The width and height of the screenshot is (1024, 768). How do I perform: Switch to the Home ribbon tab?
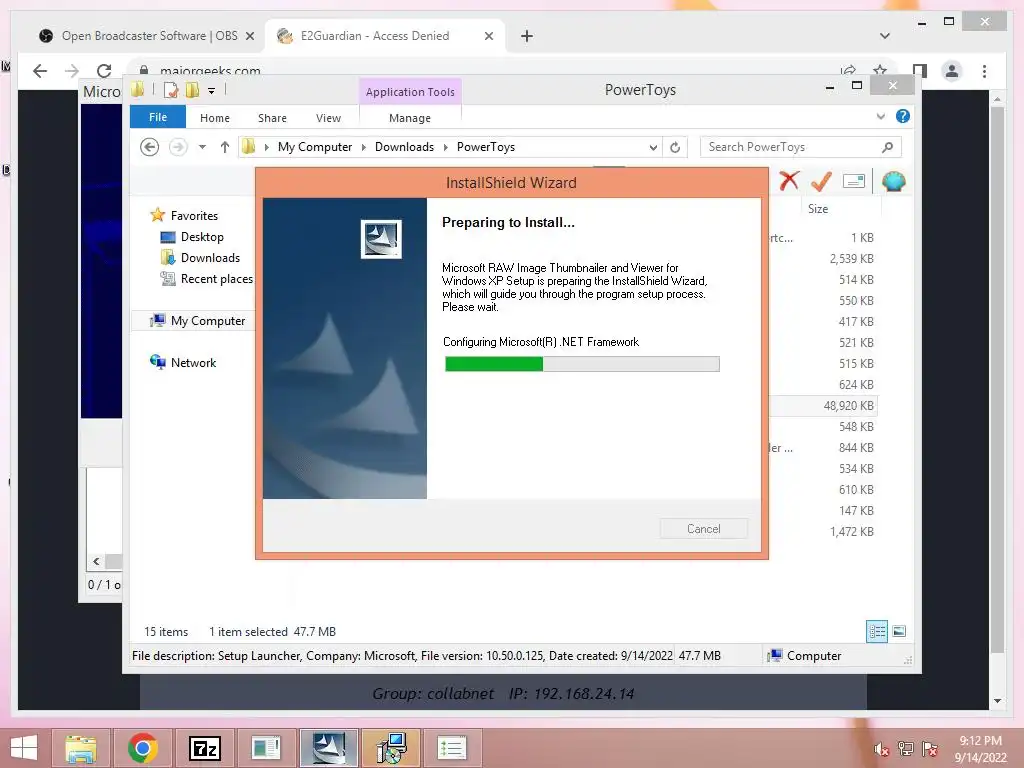[215, 118]
